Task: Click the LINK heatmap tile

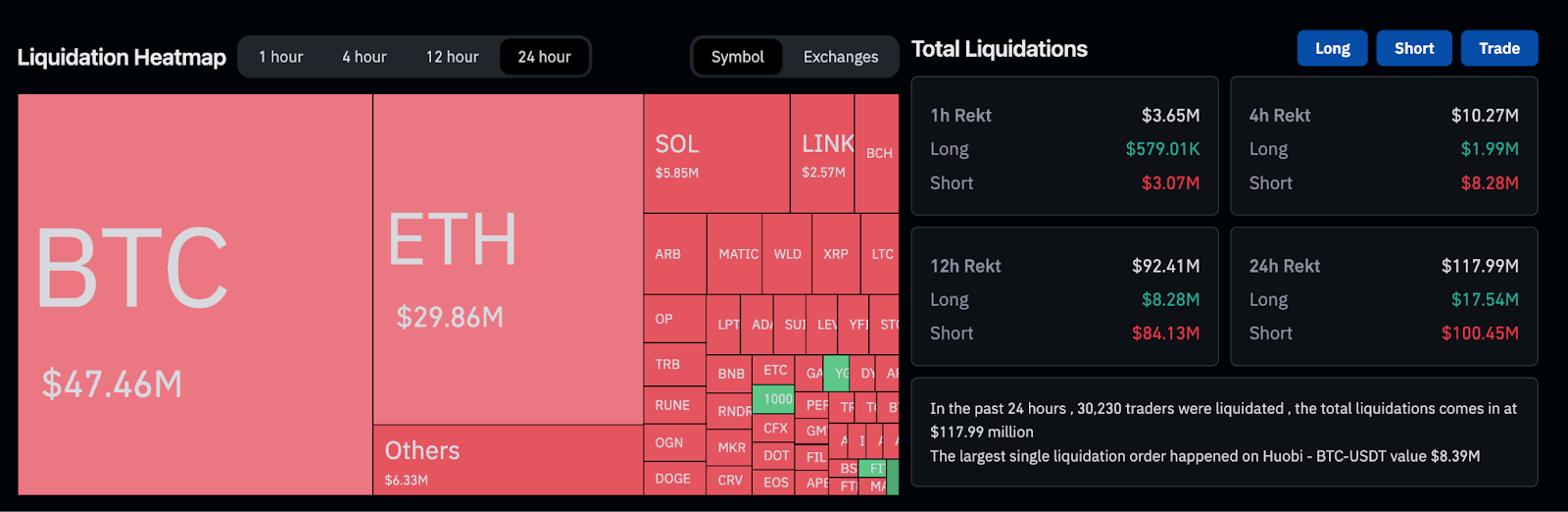Action: (822, 154)
